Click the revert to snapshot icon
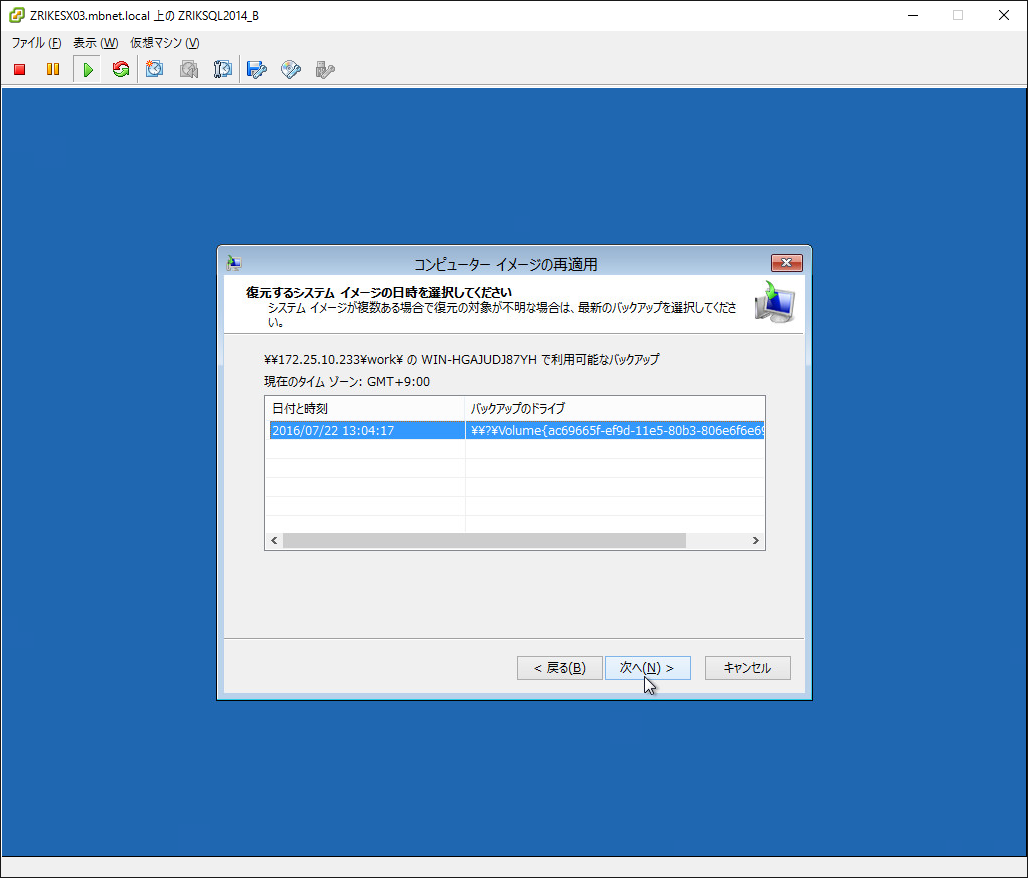This screenshot has width=1028, height=878. click(x=188, y=69)
